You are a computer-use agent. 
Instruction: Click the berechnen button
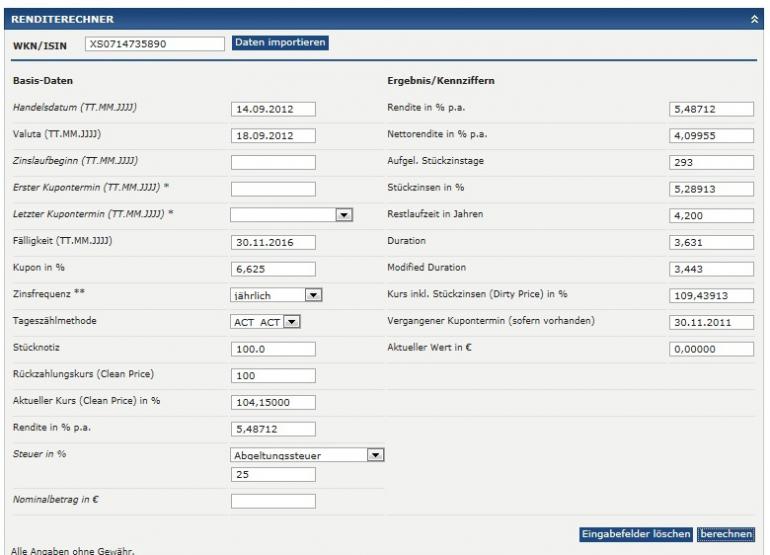(x=726, y=534)
